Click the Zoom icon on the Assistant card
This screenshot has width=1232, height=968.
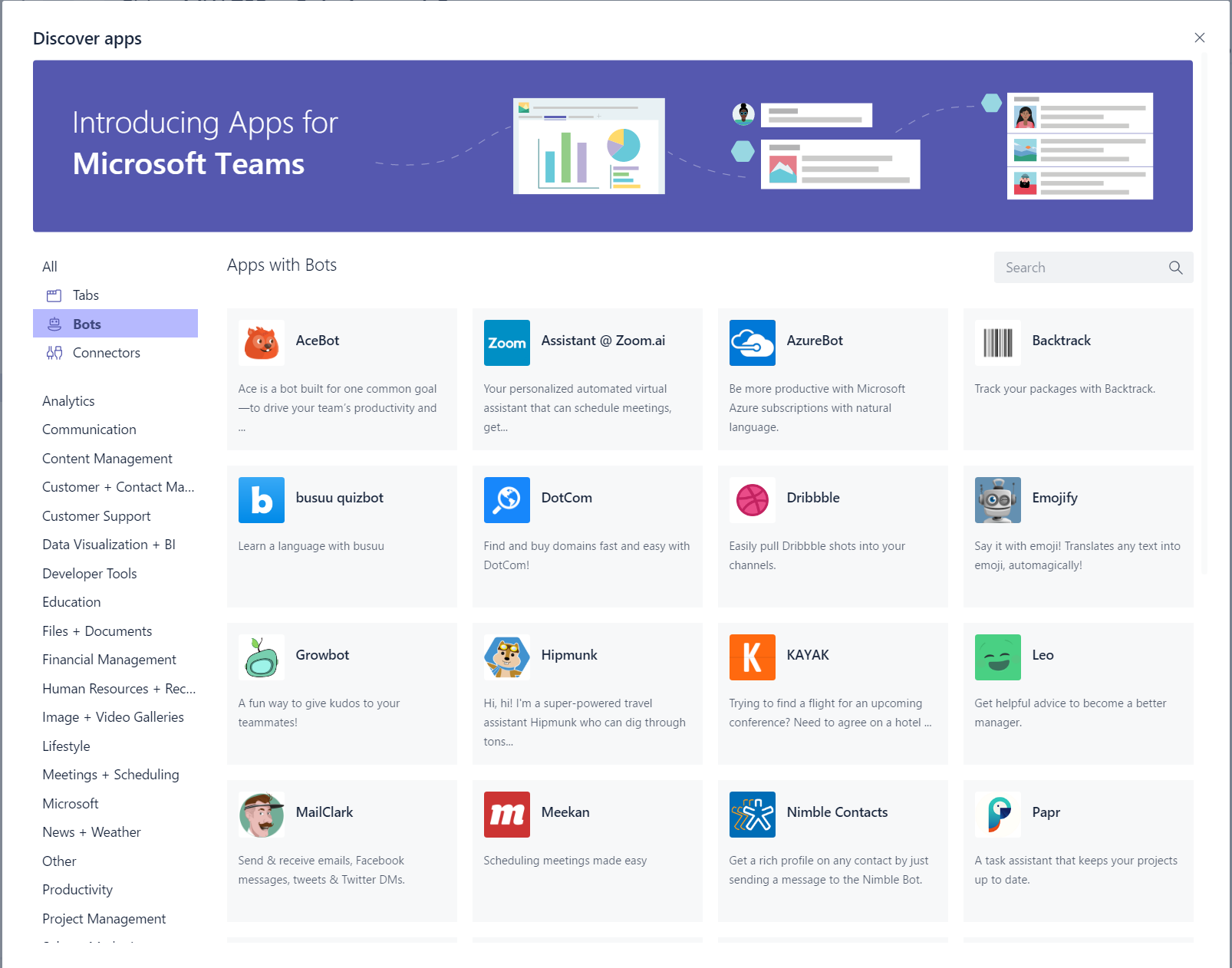[x=506, y=343]
